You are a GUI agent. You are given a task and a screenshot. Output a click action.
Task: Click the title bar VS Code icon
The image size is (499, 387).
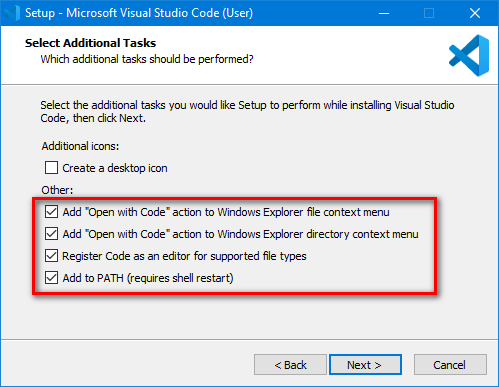pyautogui.click(x=12, y=13)
